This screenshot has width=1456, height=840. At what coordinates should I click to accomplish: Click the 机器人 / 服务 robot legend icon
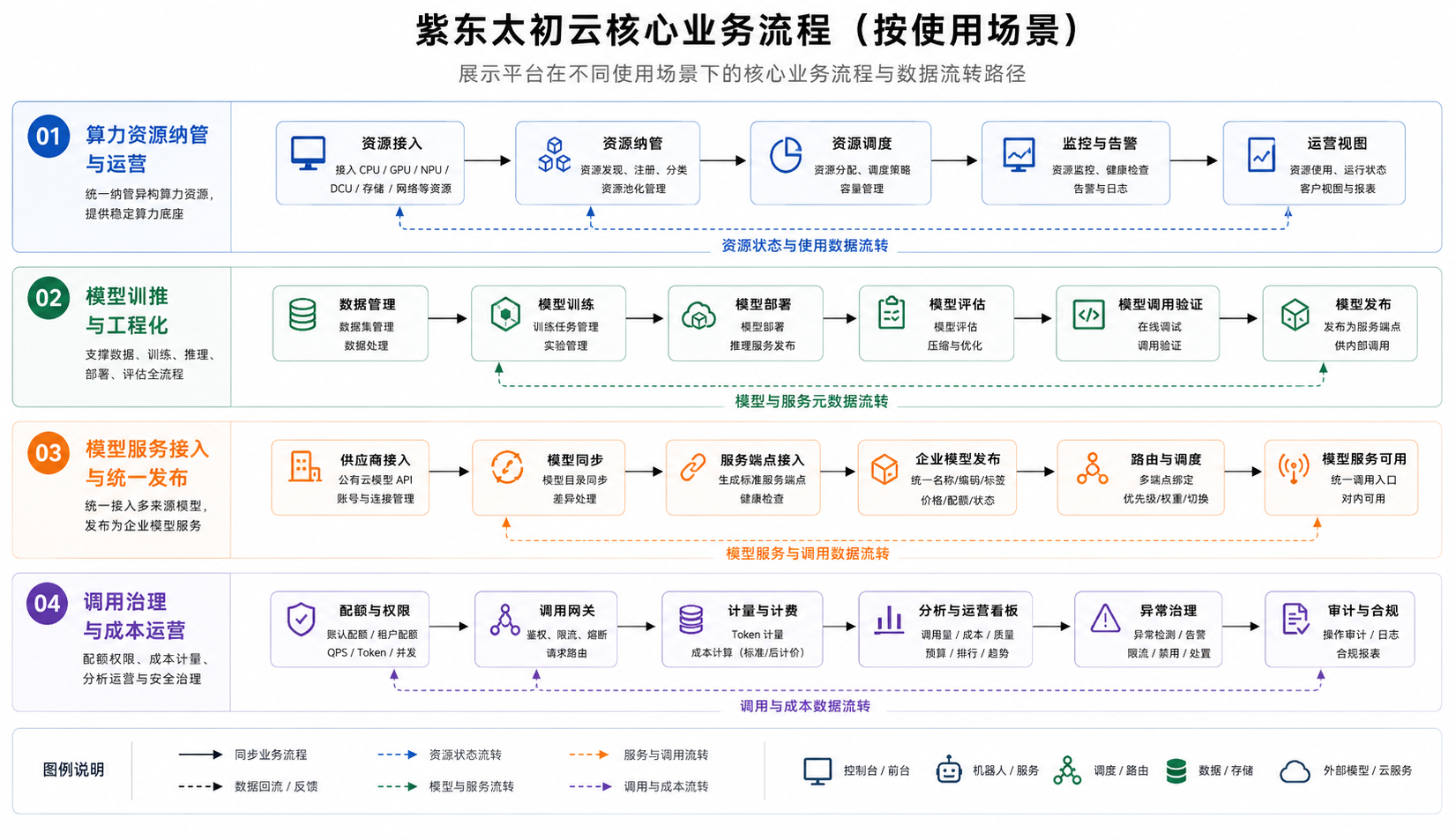[949, 770]
